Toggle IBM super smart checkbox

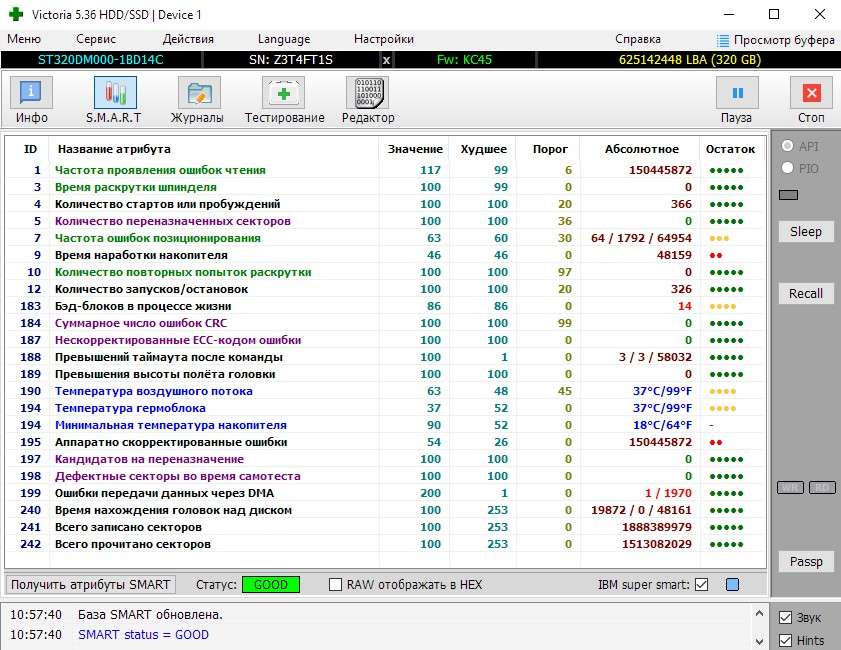click(702, 584)
